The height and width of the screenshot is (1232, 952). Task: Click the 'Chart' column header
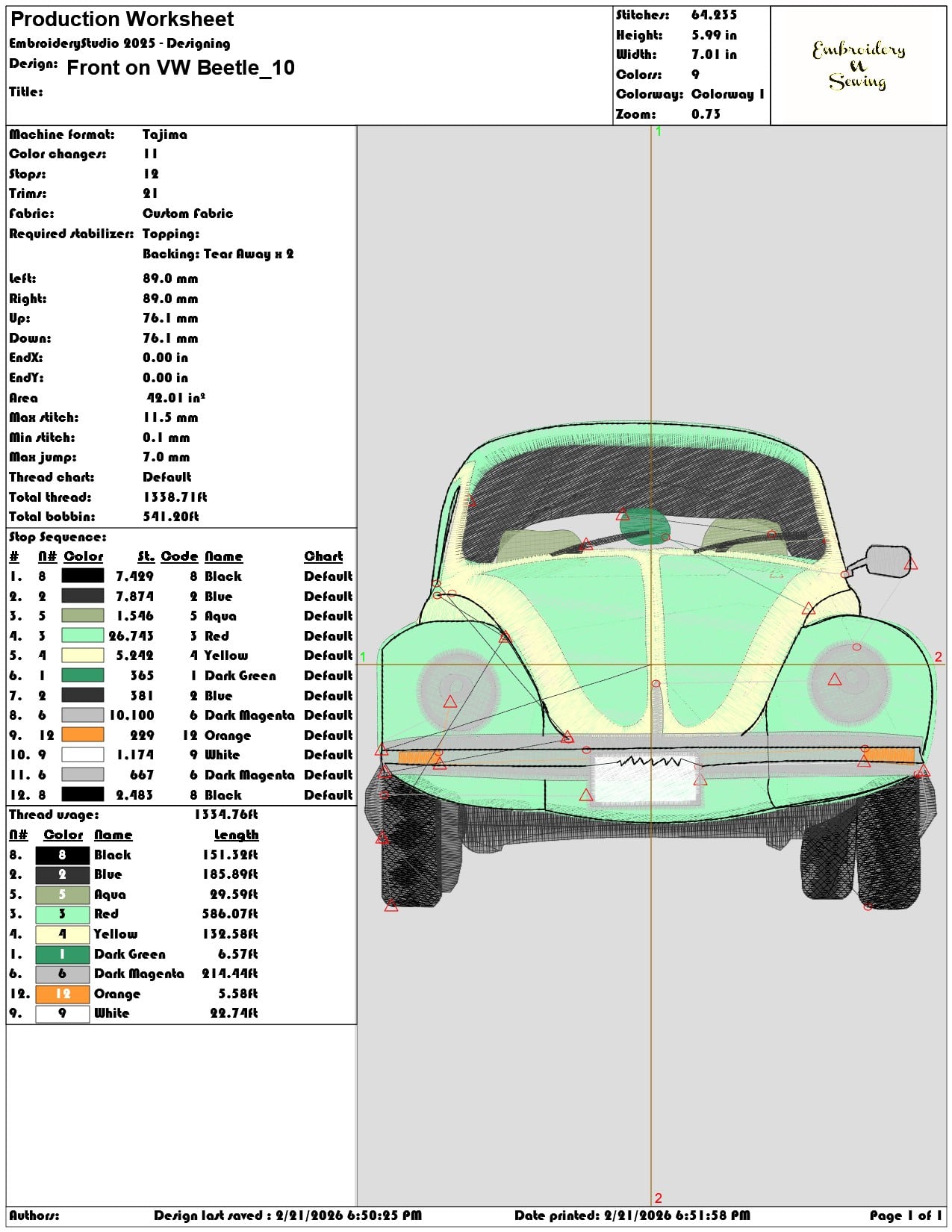323,556
